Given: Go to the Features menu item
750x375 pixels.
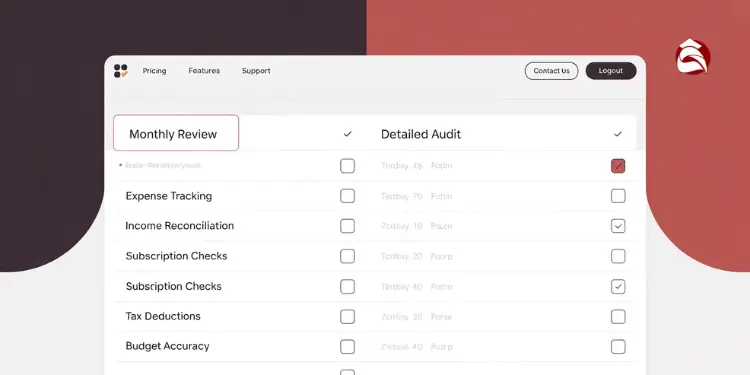Looking at the screenshot, I should pyautogui.click(x=204, y=71).
